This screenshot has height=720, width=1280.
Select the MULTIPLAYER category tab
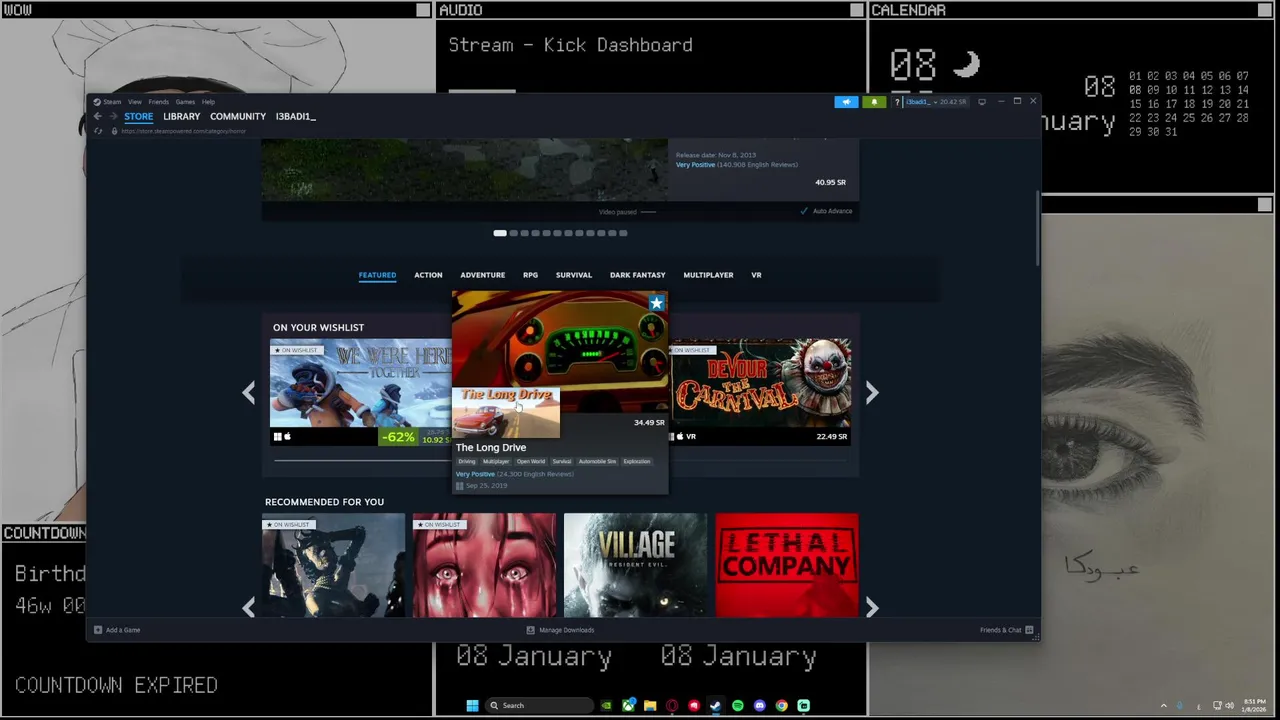tap(708, 275)
